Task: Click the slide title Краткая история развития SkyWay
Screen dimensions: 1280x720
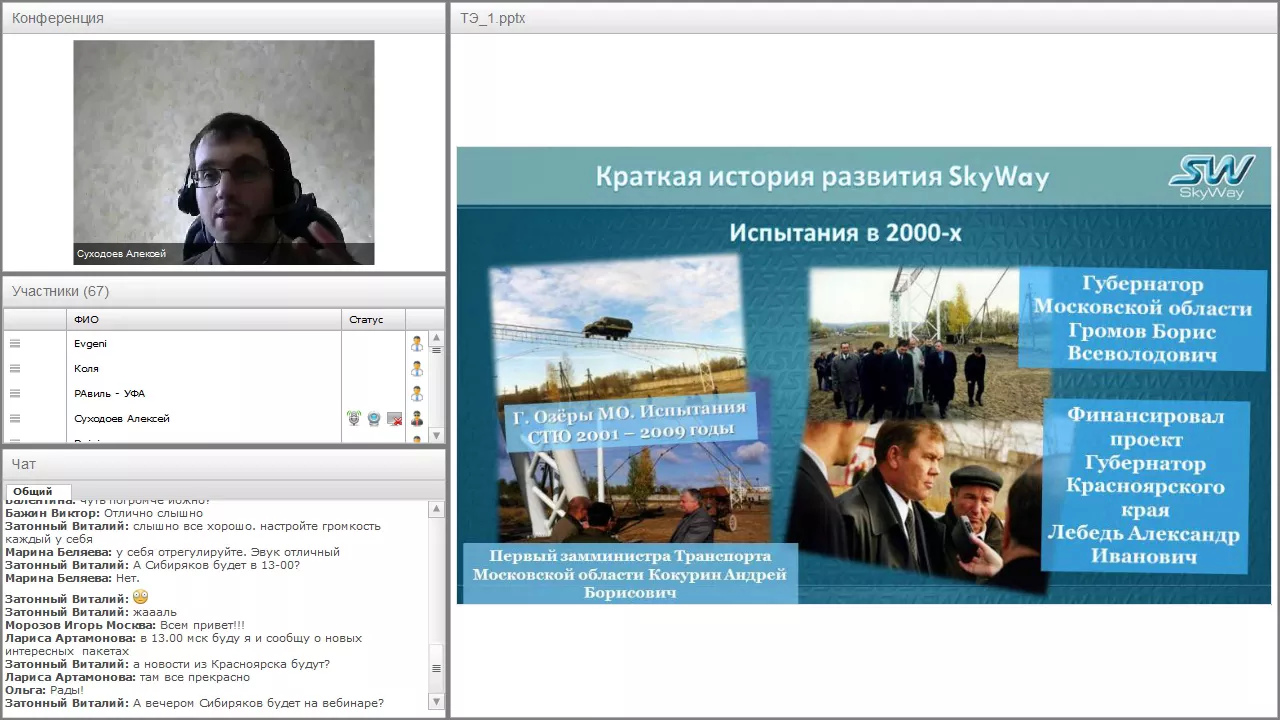Action: click(x=822, y=177)
